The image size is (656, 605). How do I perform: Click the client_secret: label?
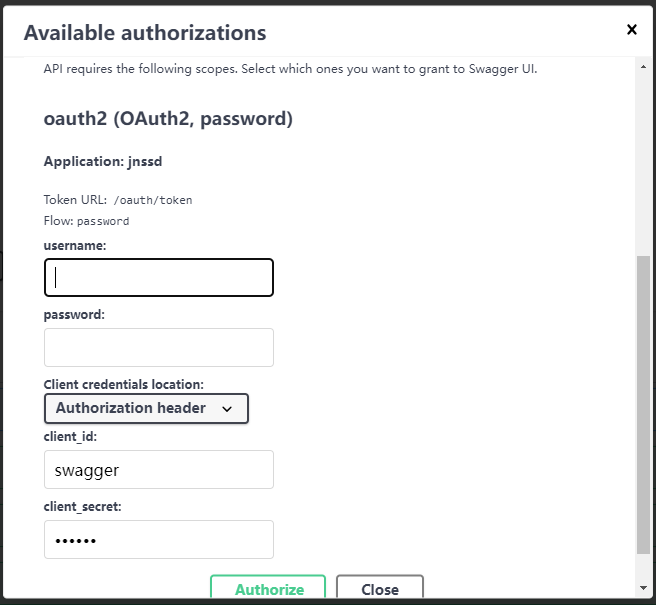(83, 507)
